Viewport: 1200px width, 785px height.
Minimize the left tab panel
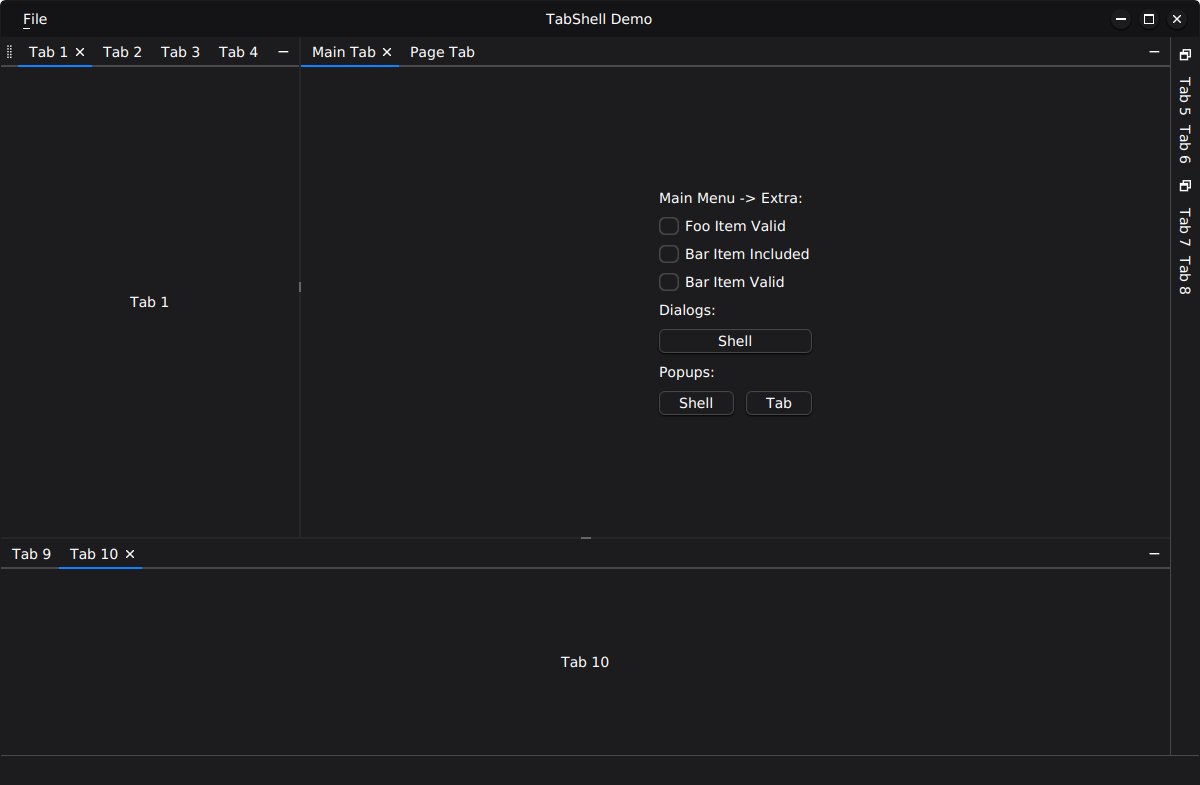tap(283, 52)
